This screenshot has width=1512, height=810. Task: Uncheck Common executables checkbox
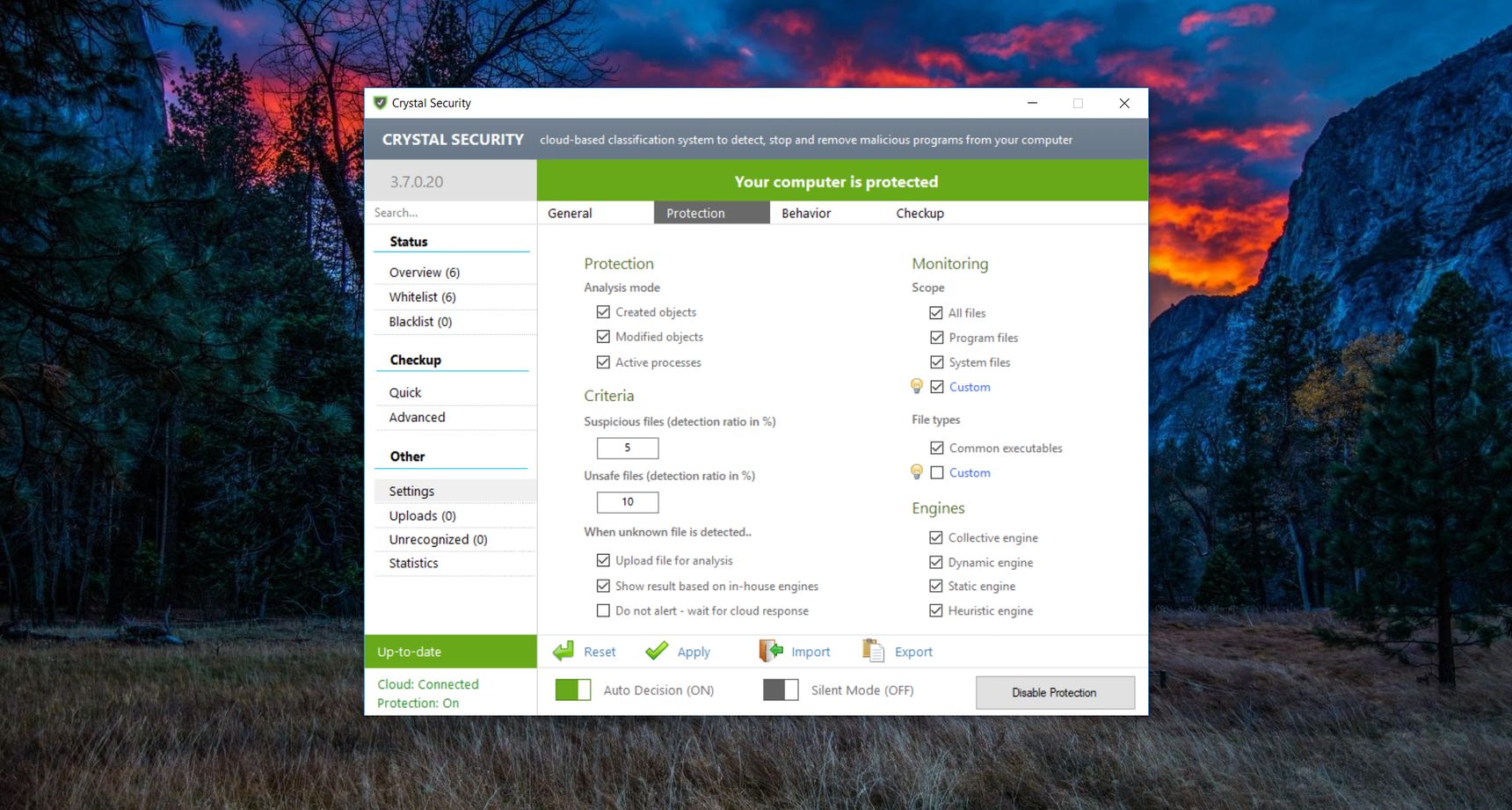click(937, 448)
